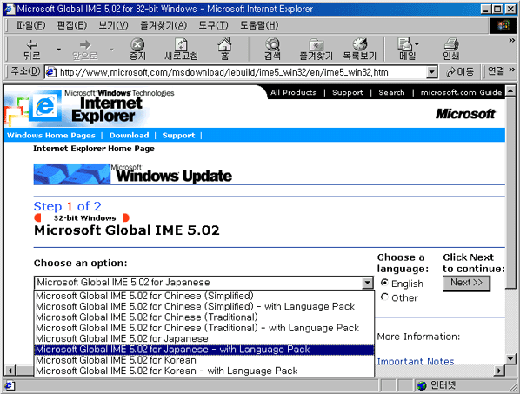Select the Other language radio button

(x=385, y=297)
